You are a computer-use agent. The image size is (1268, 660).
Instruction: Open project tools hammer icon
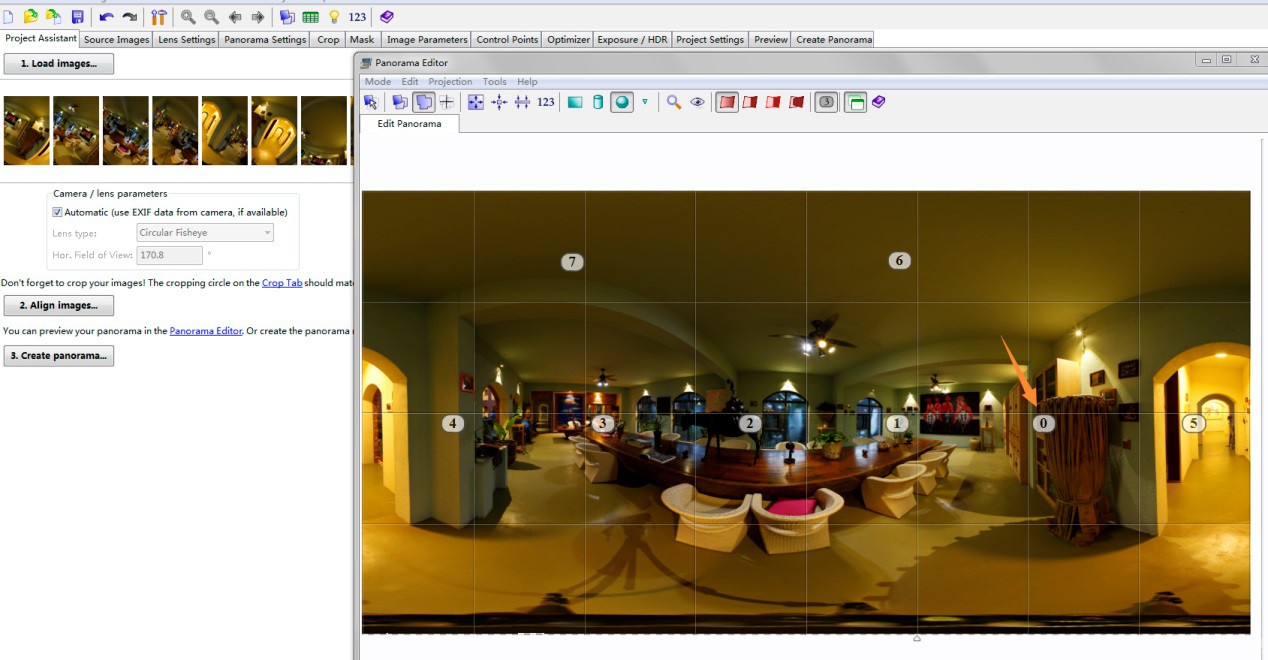click(158, 17)
